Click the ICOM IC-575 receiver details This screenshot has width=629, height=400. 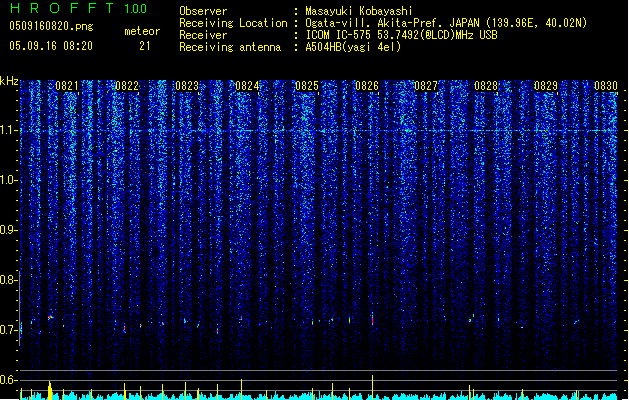[x=401, y=35]
